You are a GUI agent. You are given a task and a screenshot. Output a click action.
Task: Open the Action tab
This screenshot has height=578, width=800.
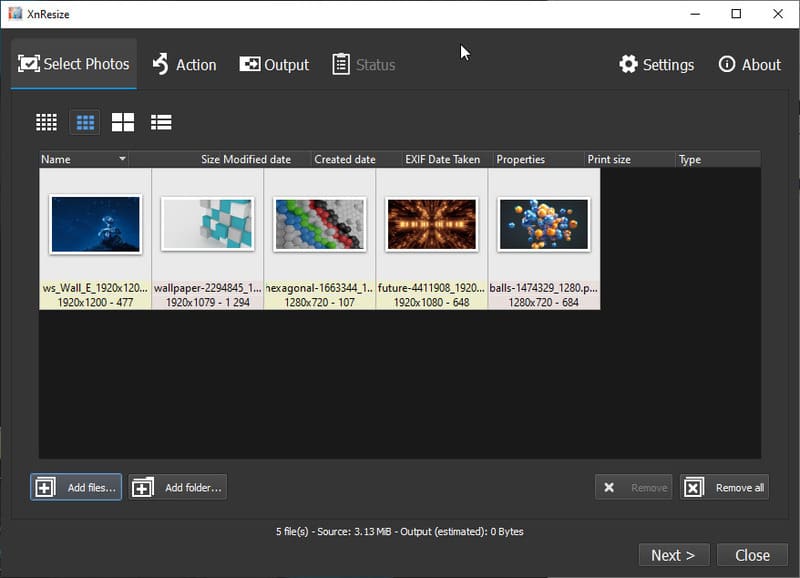[184, 65]
